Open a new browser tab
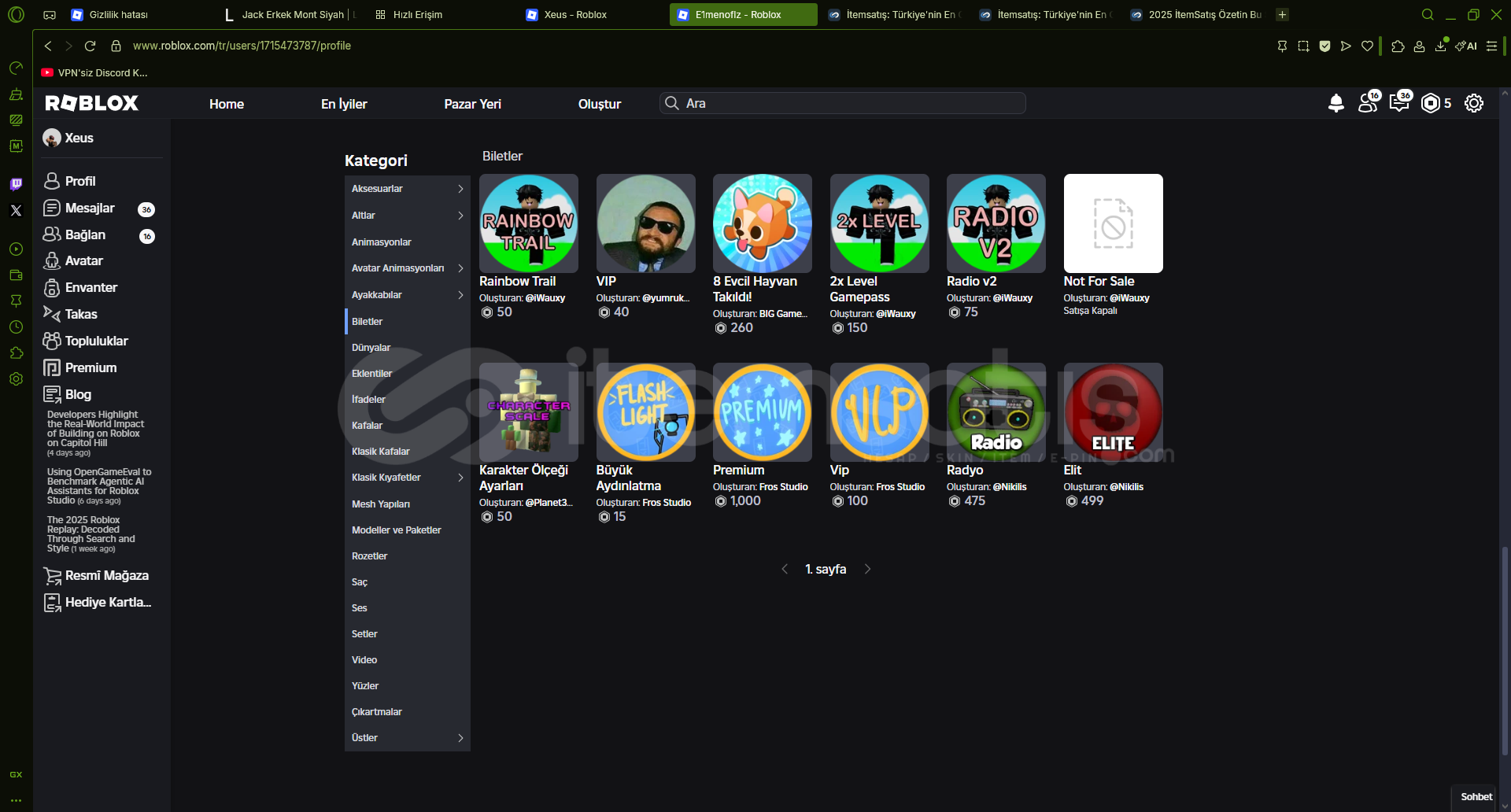The width and height of the screenshot is (1511, 812). (1282, 14)
